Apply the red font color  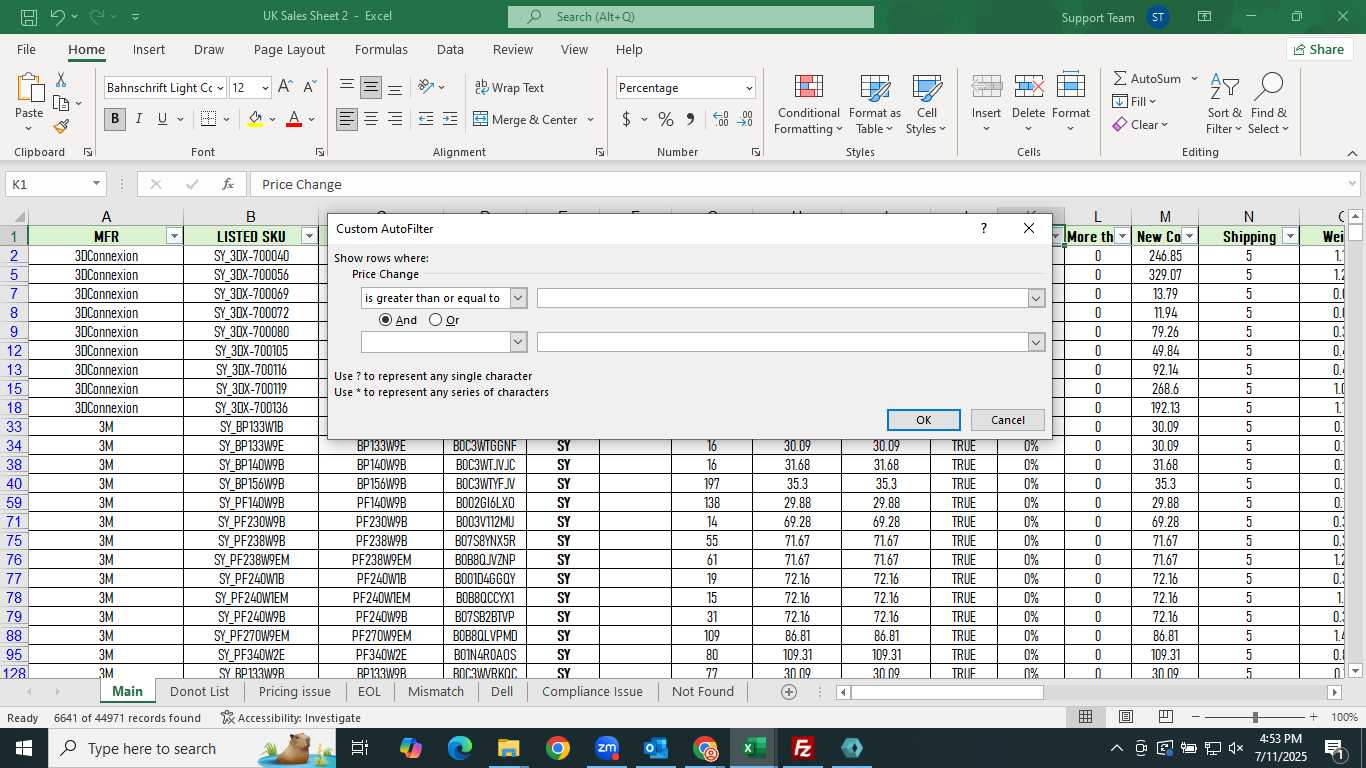pos(294,119)
